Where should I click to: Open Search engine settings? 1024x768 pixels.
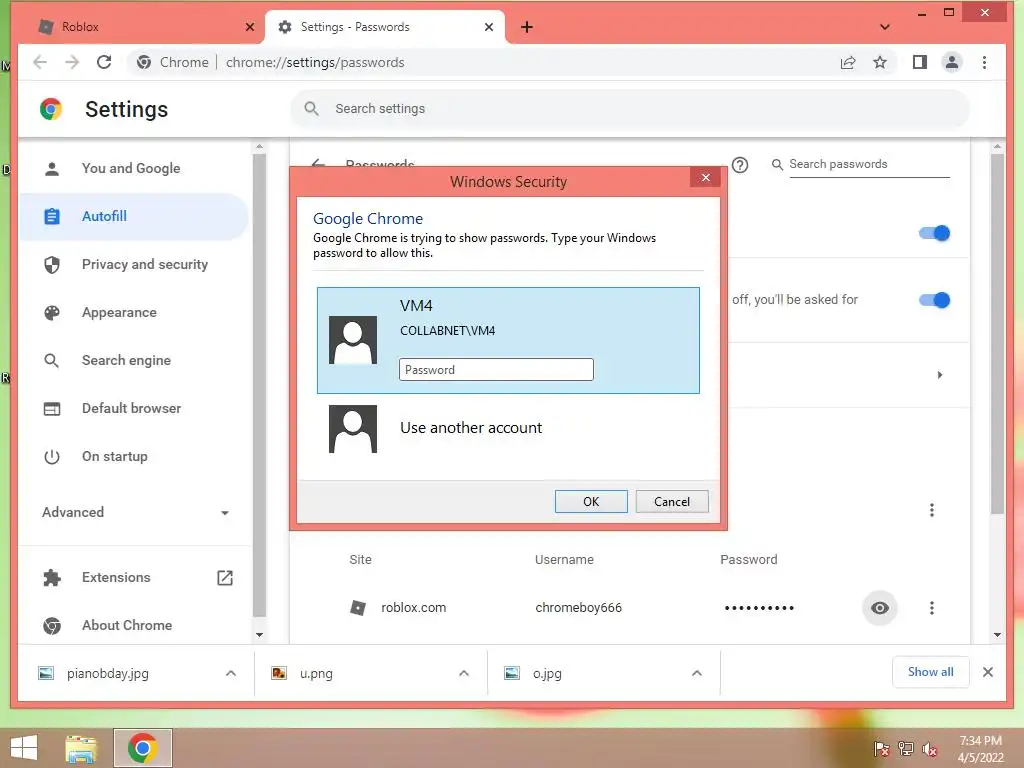(x=134, y=360)
